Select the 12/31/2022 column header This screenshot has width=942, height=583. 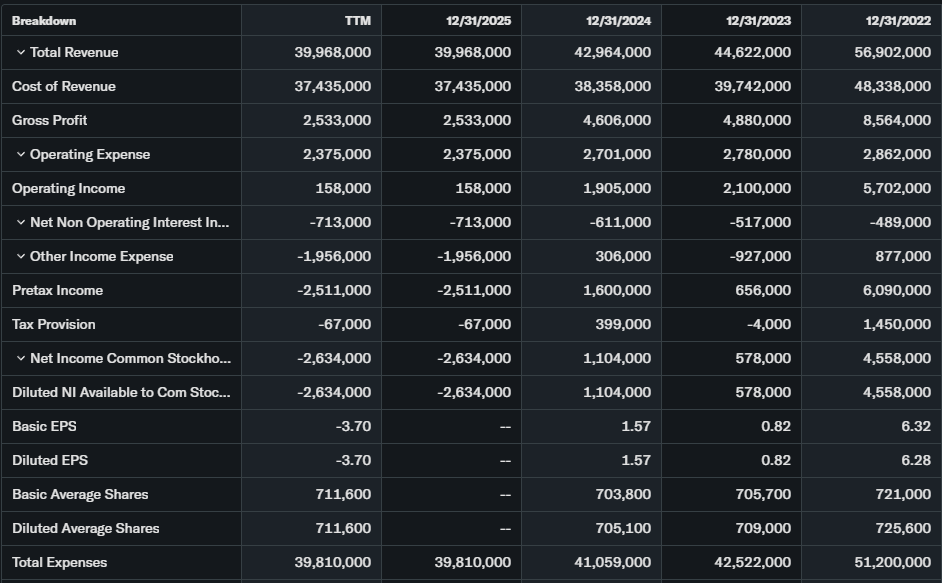pos(898,20)
